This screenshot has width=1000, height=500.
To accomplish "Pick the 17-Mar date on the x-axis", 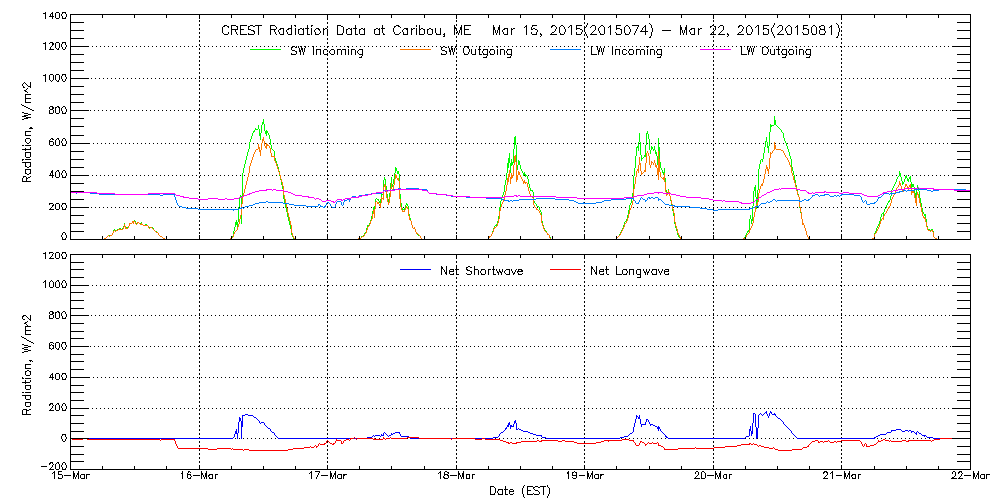I will (327, 476).
